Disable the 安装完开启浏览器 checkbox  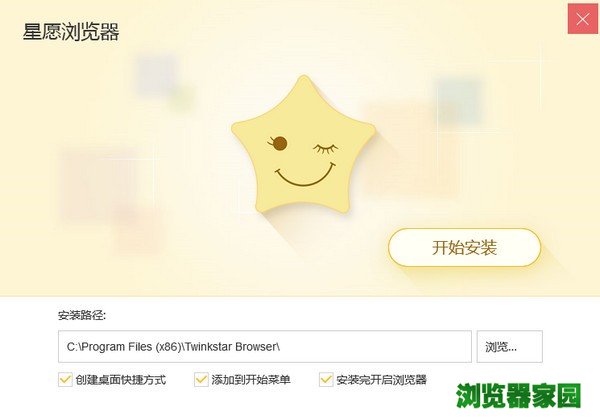[x=326, y=380]
